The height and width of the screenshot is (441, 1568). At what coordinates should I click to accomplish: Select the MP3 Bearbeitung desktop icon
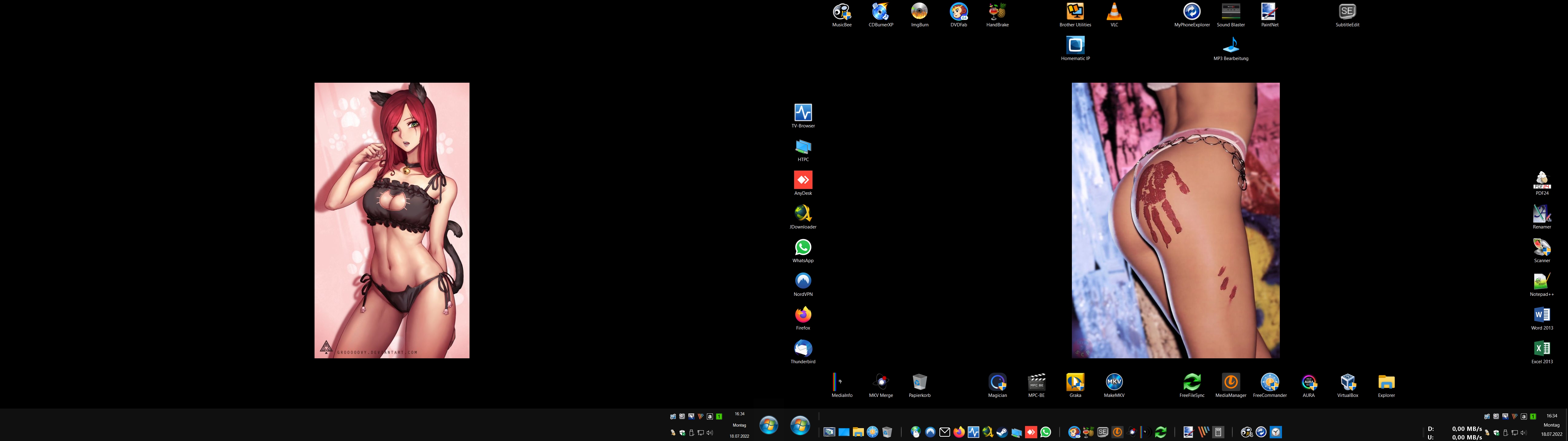1231,49
